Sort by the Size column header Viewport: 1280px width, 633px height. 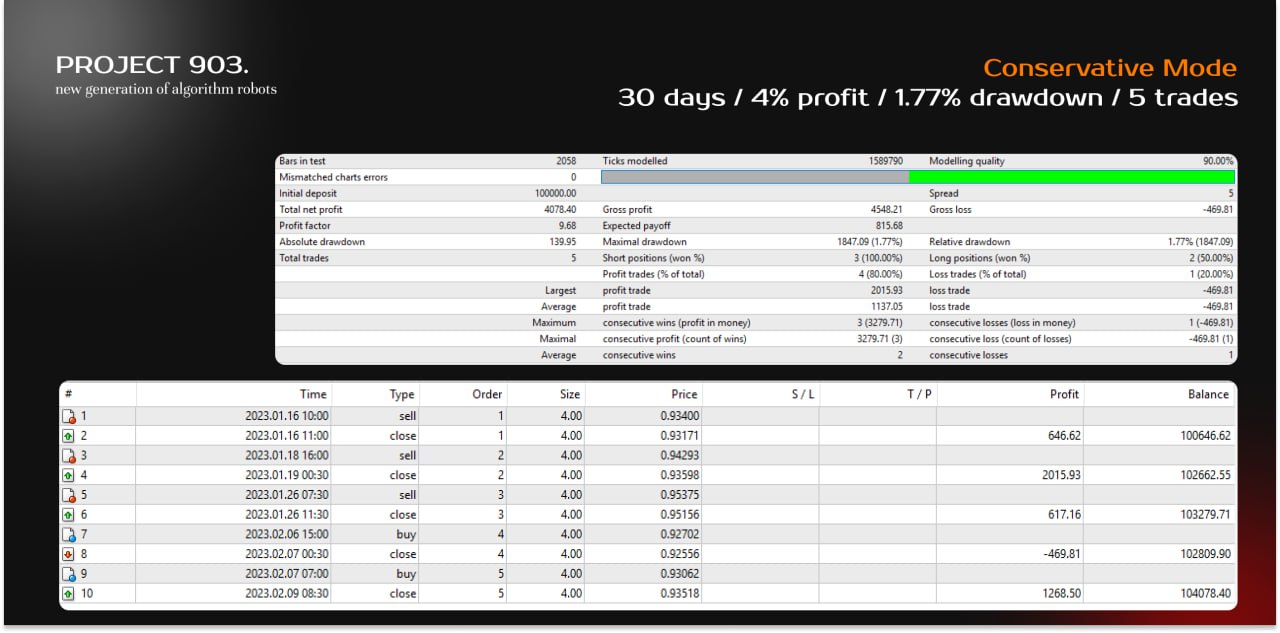pos(570,394)
